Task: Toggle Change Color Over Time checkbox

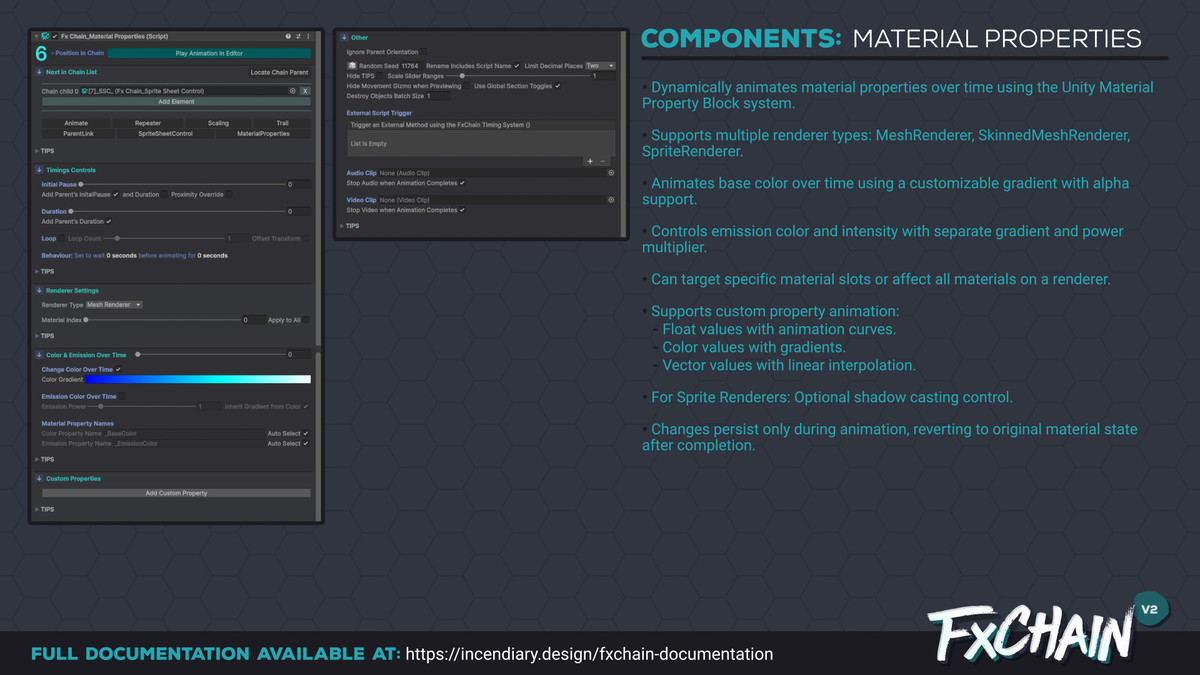Action: (118, 369)
